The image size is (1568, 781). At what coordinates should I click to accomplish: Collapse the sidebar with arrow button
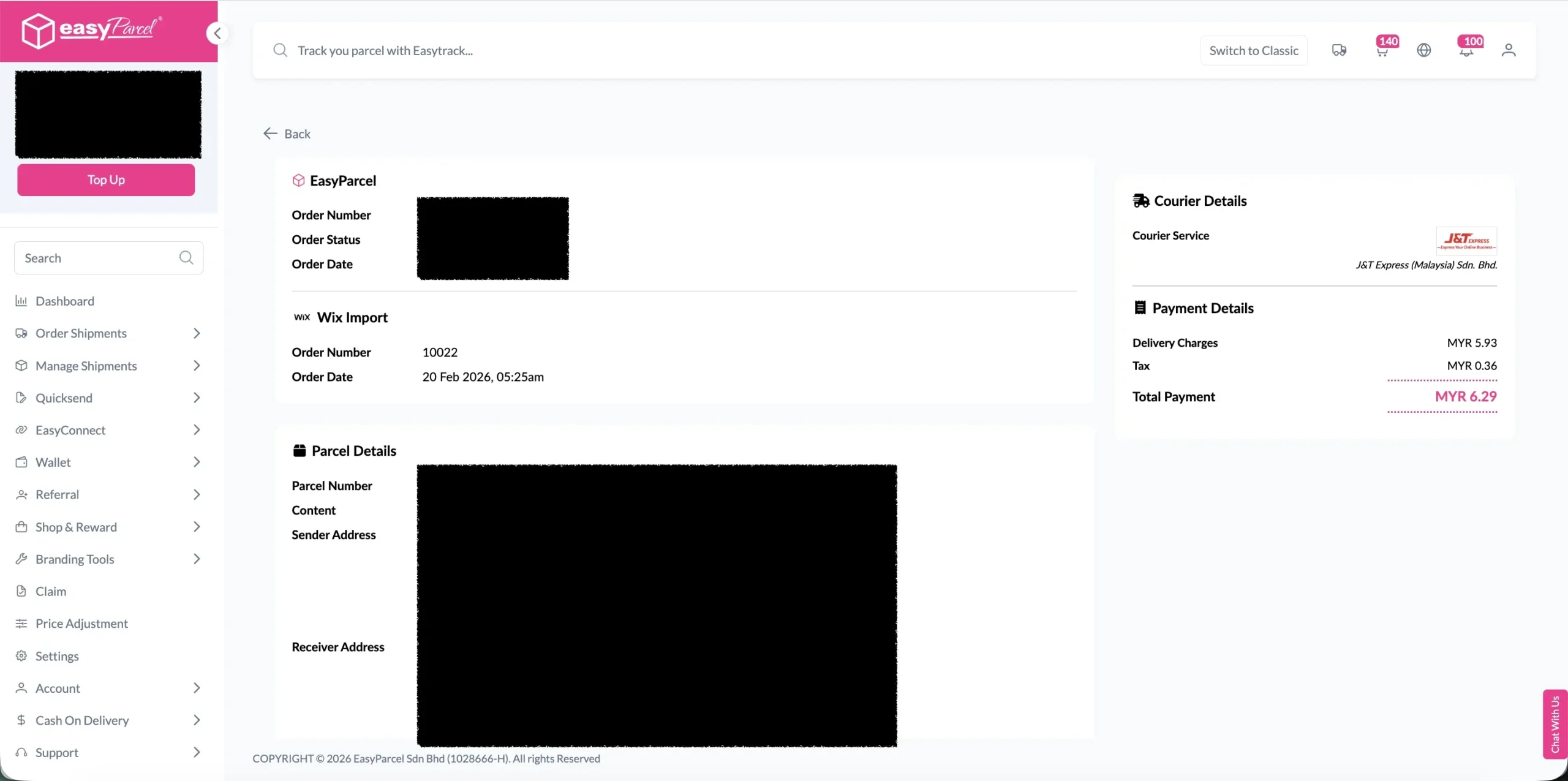[217, 34]
